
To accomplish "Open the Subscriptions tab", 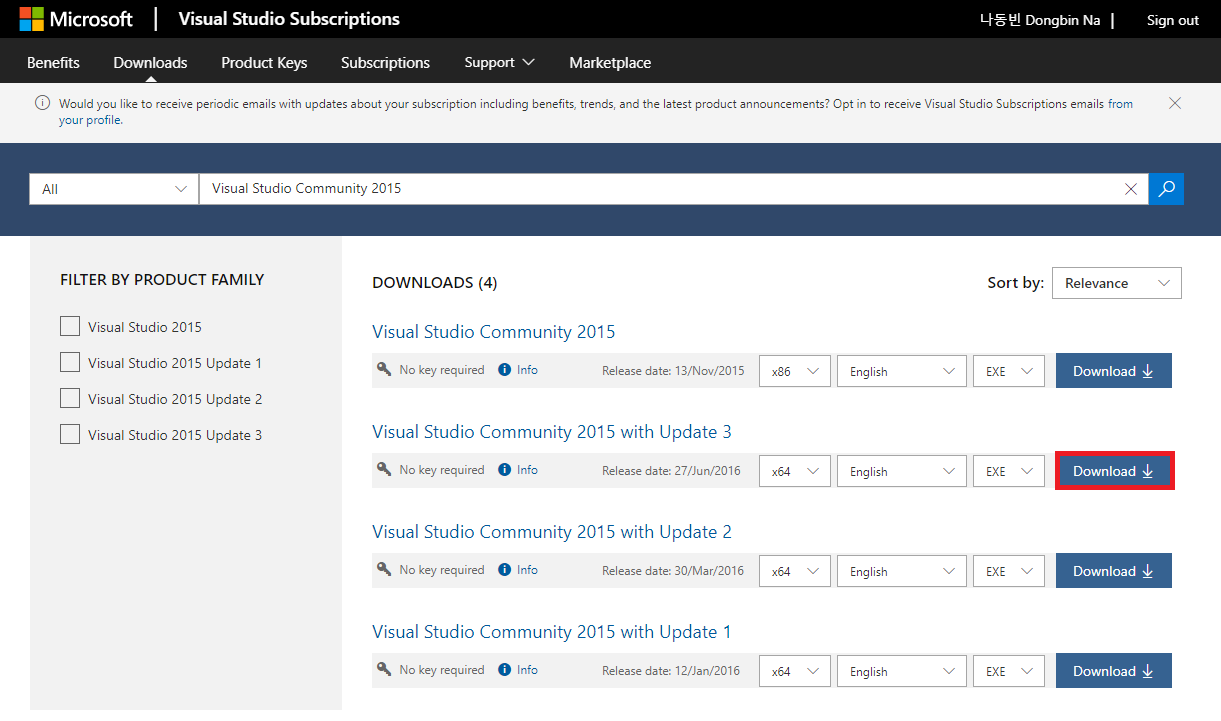I will pos(385,62).
